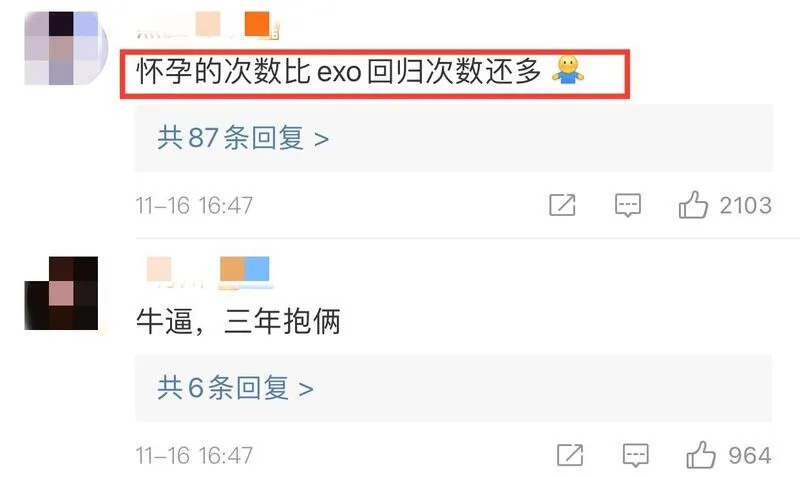Click the orange-blue badge beside second username
Viewport: 800px width, 477px height.
coord(245,270)
